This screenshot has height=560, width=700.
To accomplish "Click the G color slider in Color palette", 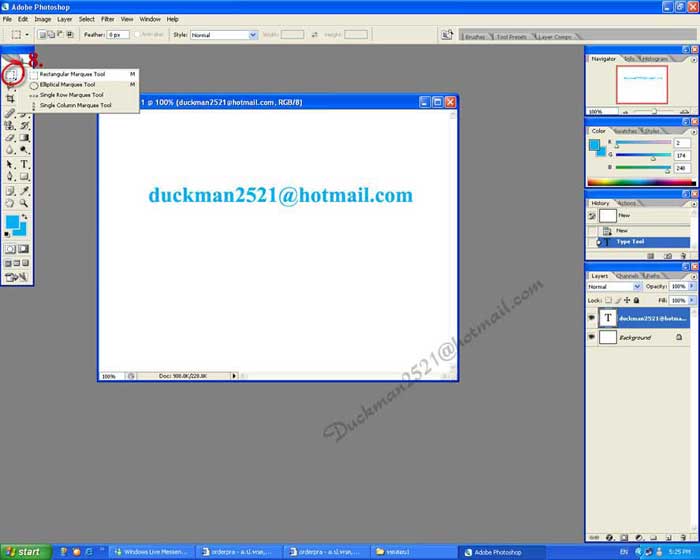I will 643,155.
